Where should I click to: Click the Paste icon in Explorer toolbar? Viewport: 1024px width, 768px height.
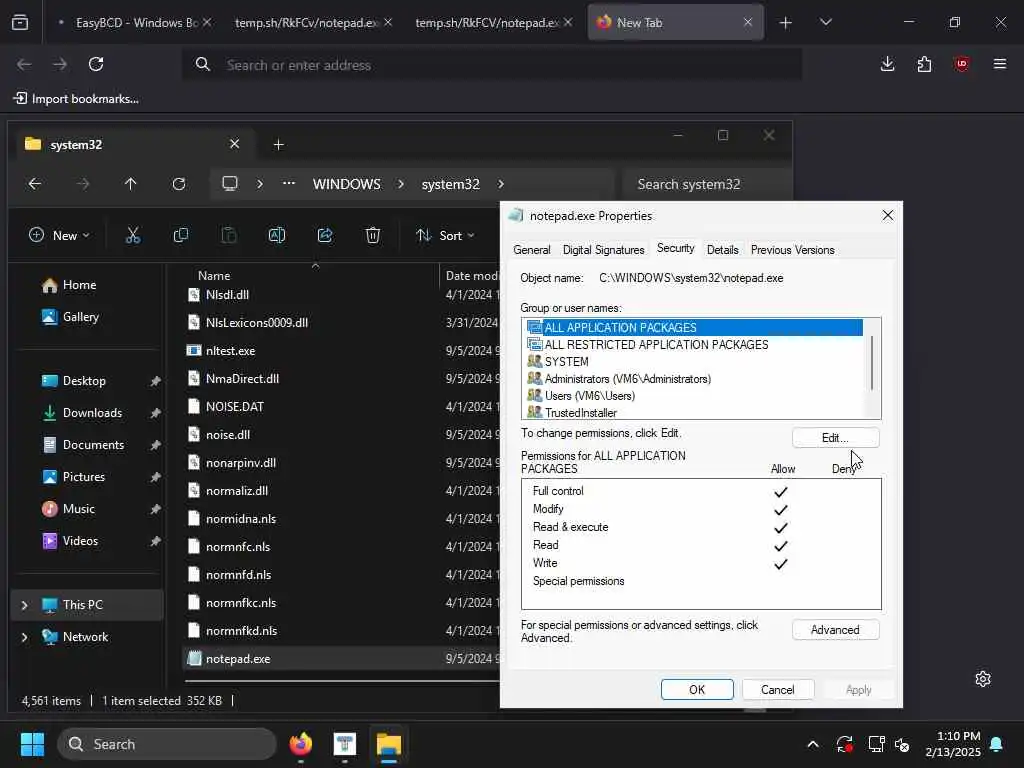[x=229, y=235]
